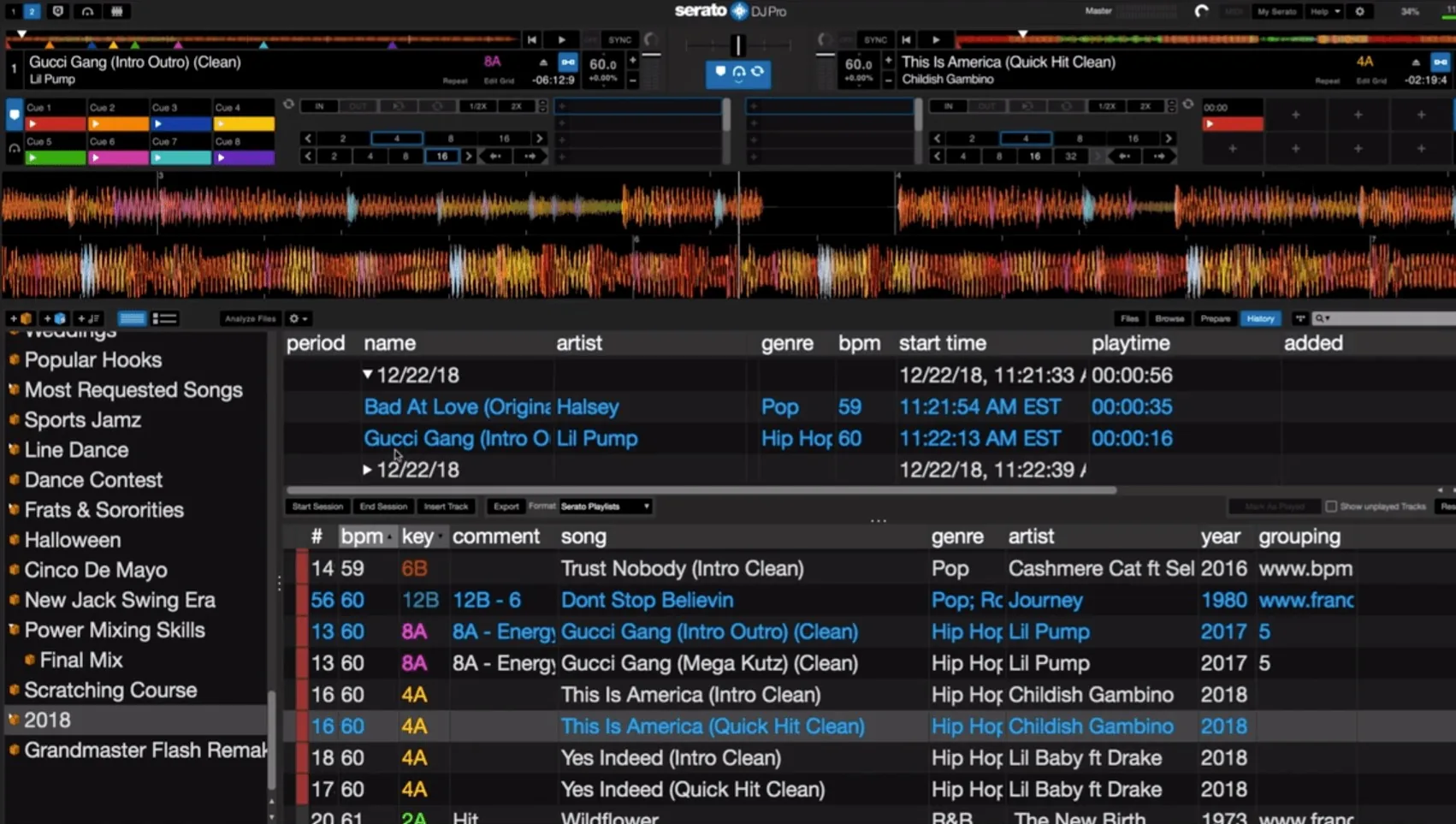Click Edit Grid on deck 2
1456x824 pixels.
point(1372,80)
